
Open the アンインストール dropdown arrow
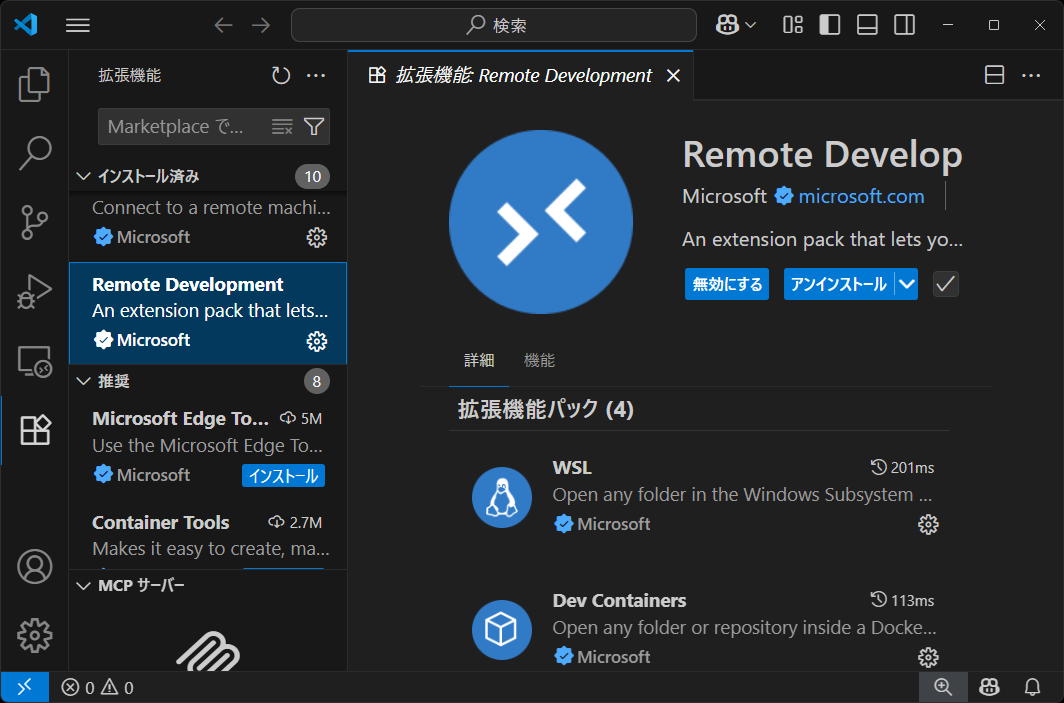pos(907,284)
